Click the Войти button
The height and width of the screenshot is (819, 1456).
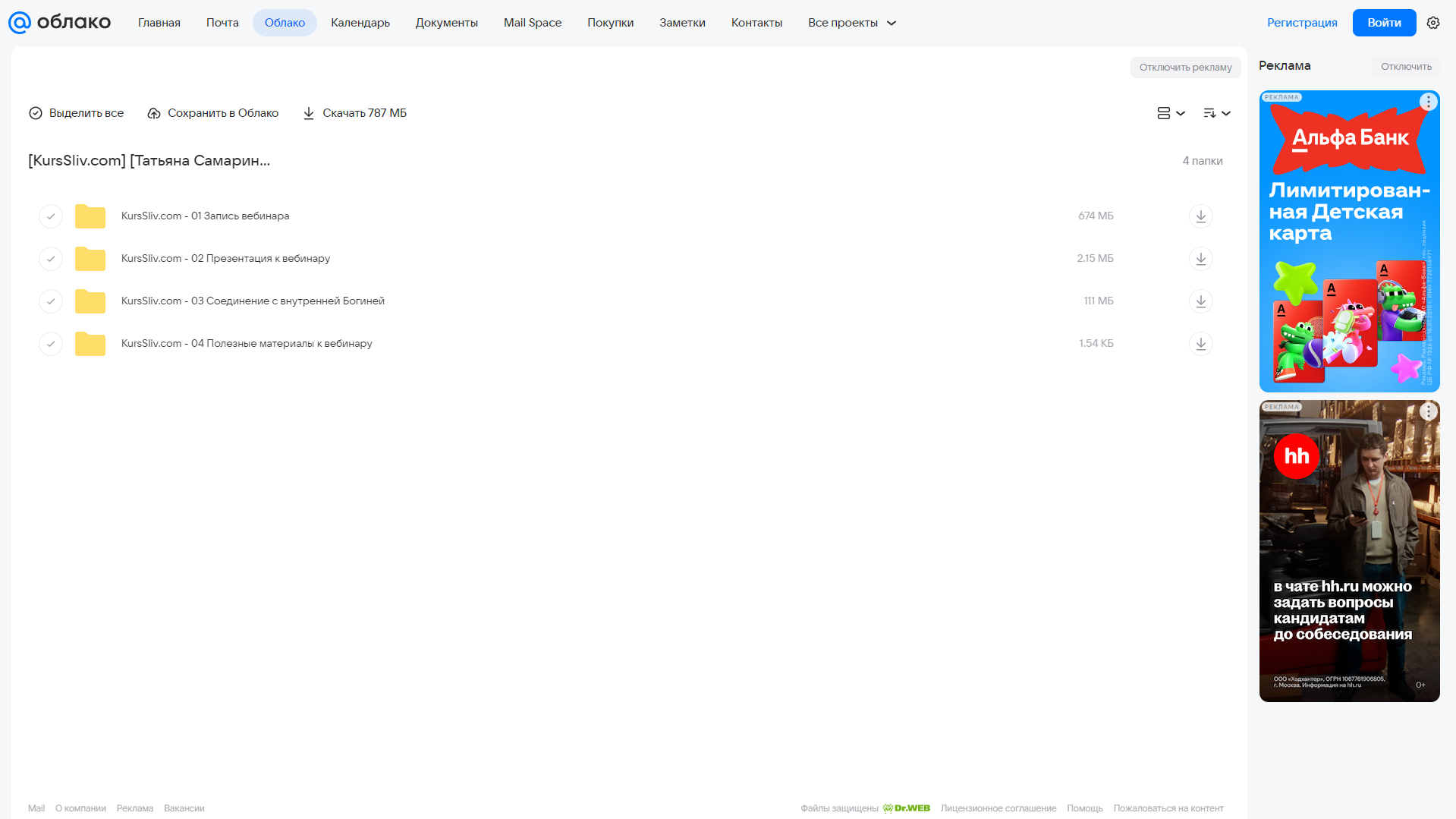click(x=1384, y=23)
